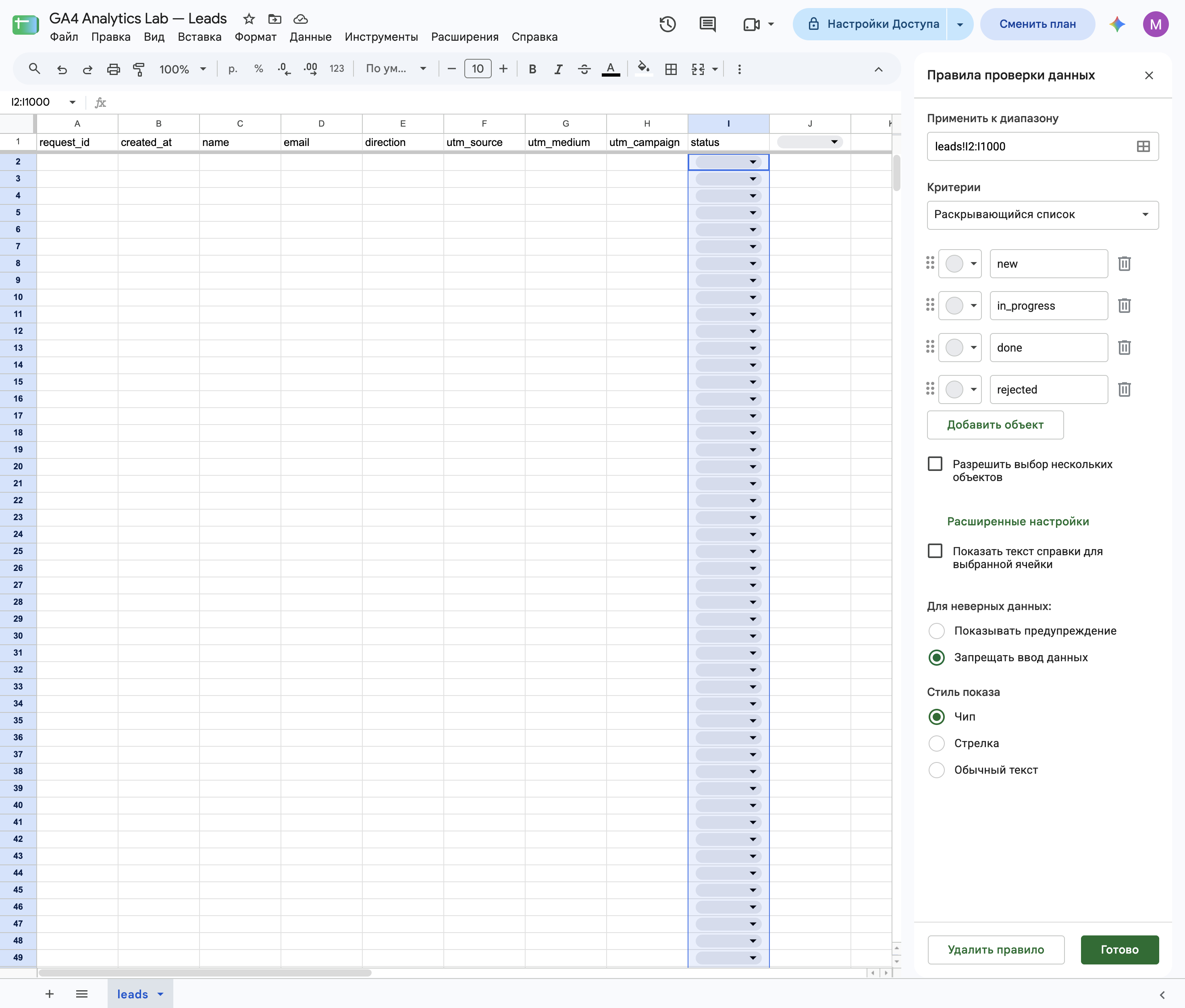Click the search magnifier icon in toolbar
Image resolution: width=1185 pixels, height=1008 pixels.
34,69
